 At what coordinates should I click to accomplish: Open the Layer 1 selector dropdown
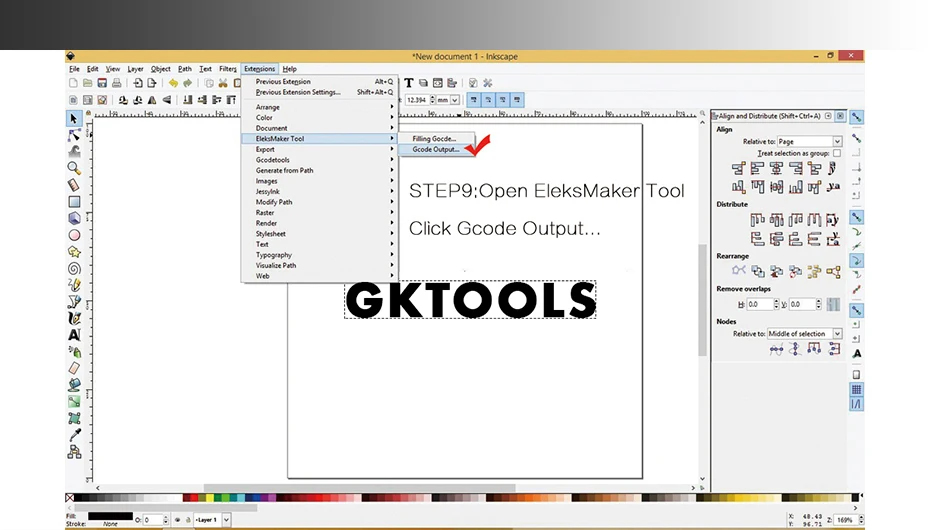click(212, 520)
